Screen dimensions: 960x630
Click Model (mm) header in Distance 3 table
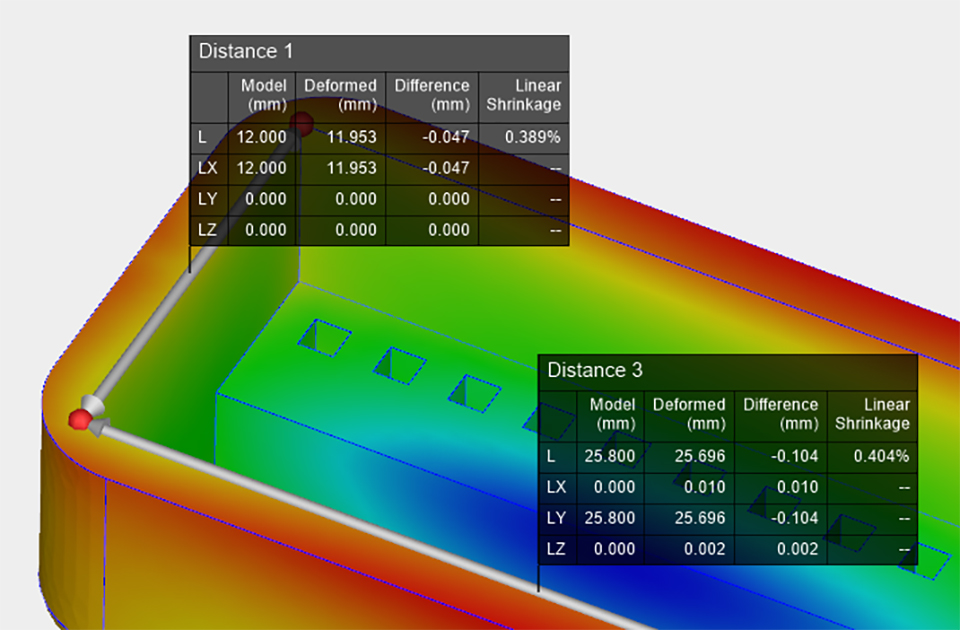coord(612,414)
